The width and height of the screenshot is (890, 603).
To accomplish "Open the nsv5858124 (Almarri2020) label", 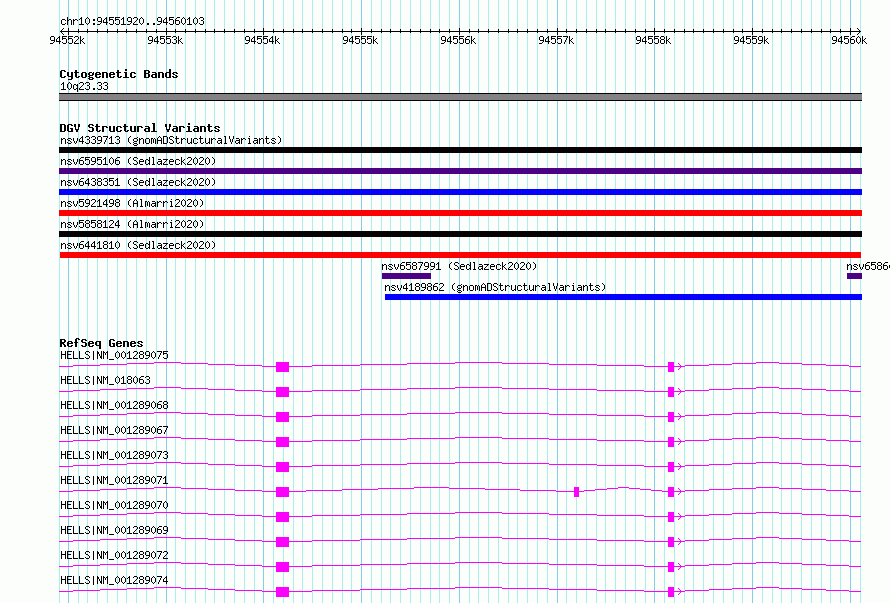I will [x=132, y=224].
